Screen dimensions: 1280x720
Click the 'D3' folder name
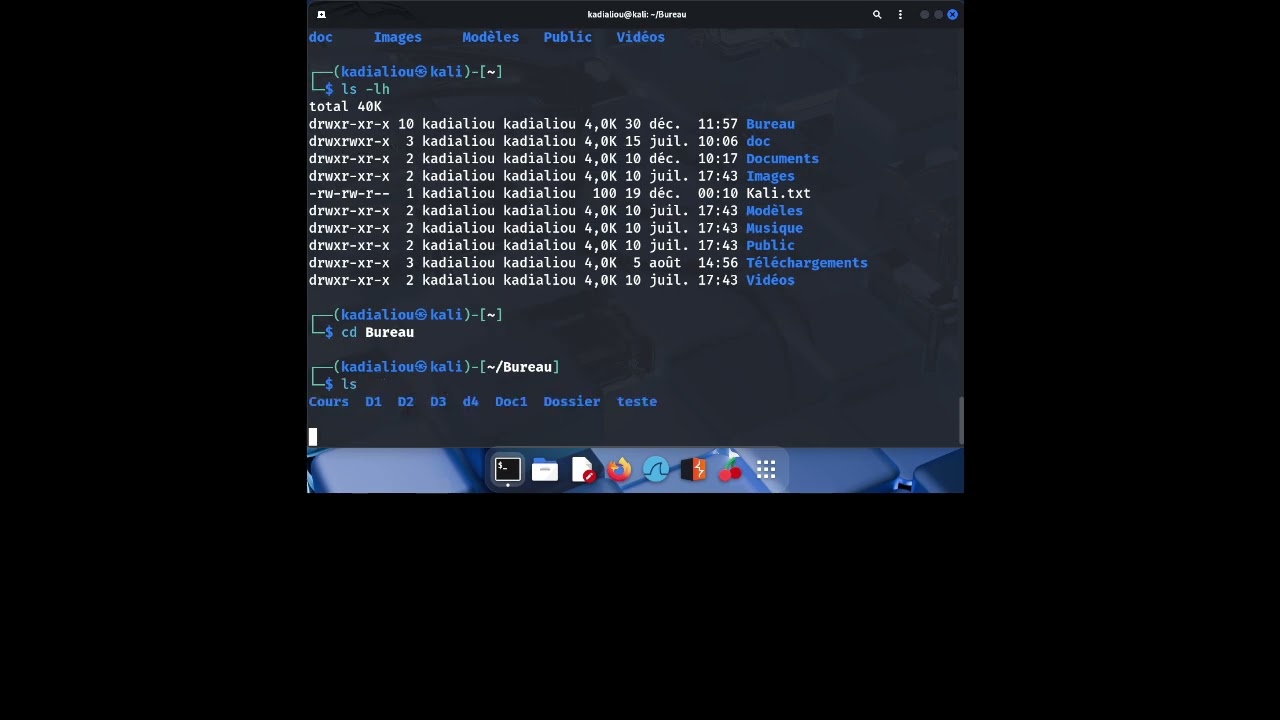click(x=438, y=402)
